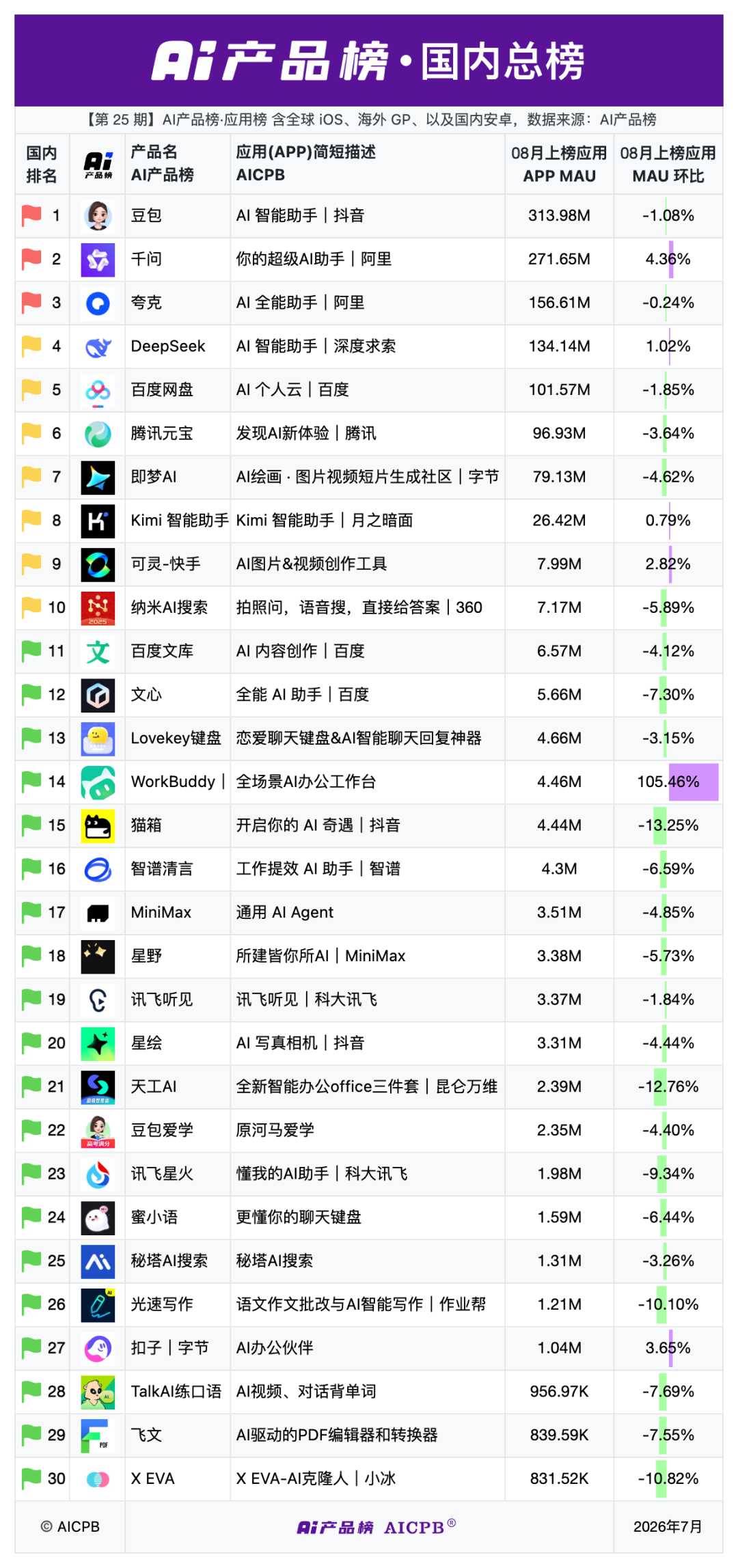738x1568 pixels.
Task: Click the 腾讯元宝 app icon
Action: click(98, 434)
